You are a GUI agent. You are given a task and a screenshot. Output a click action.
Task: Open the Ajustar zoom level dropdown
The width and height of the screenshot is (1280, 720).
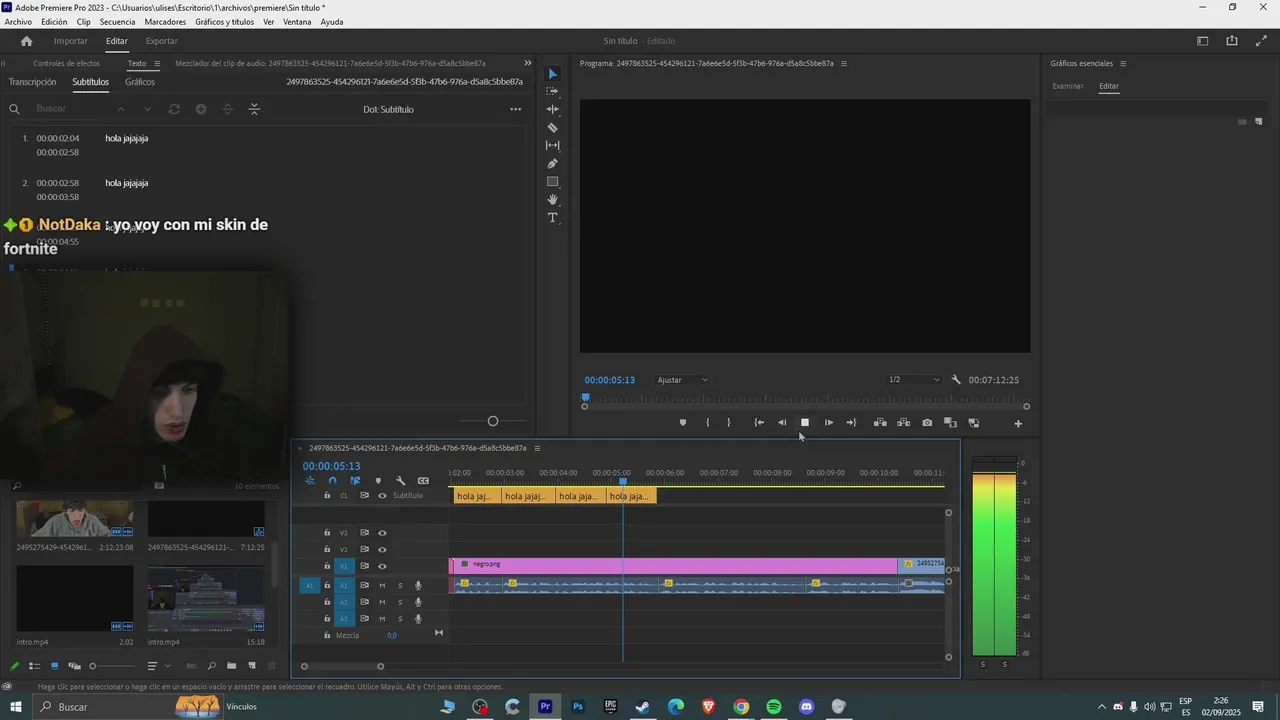tap(683, 380)
